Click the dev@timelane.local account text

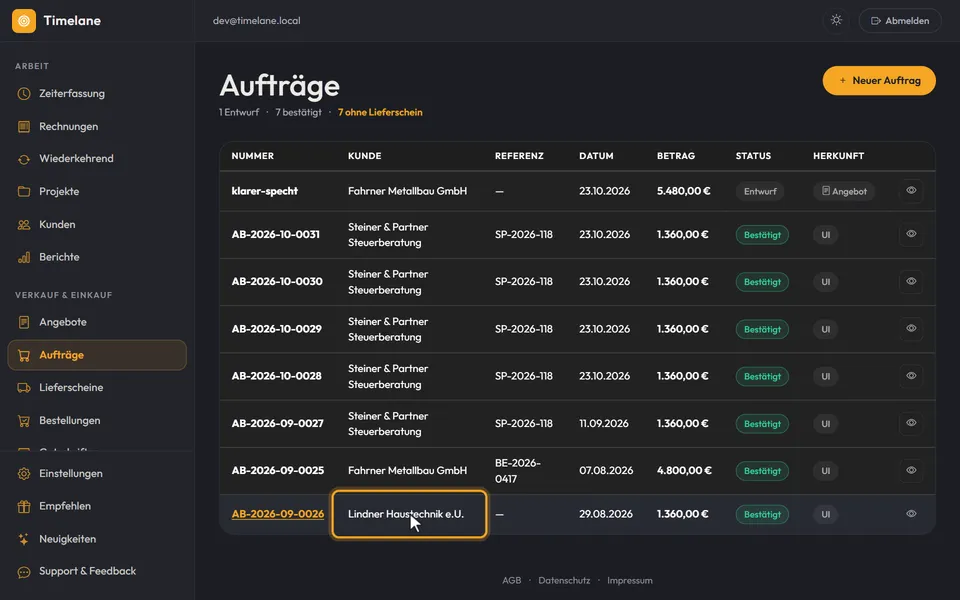[257, 21]
